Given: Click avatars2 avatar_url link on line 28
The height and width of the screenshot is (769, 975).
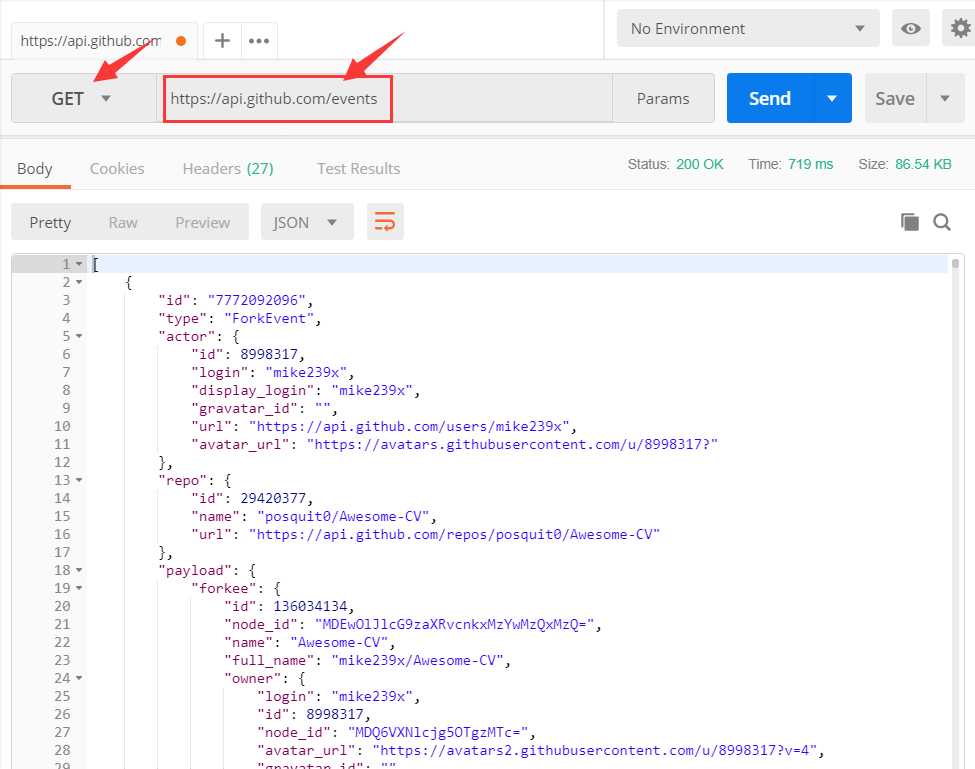Looking at the screenshot, I should (x=594, y=750).
